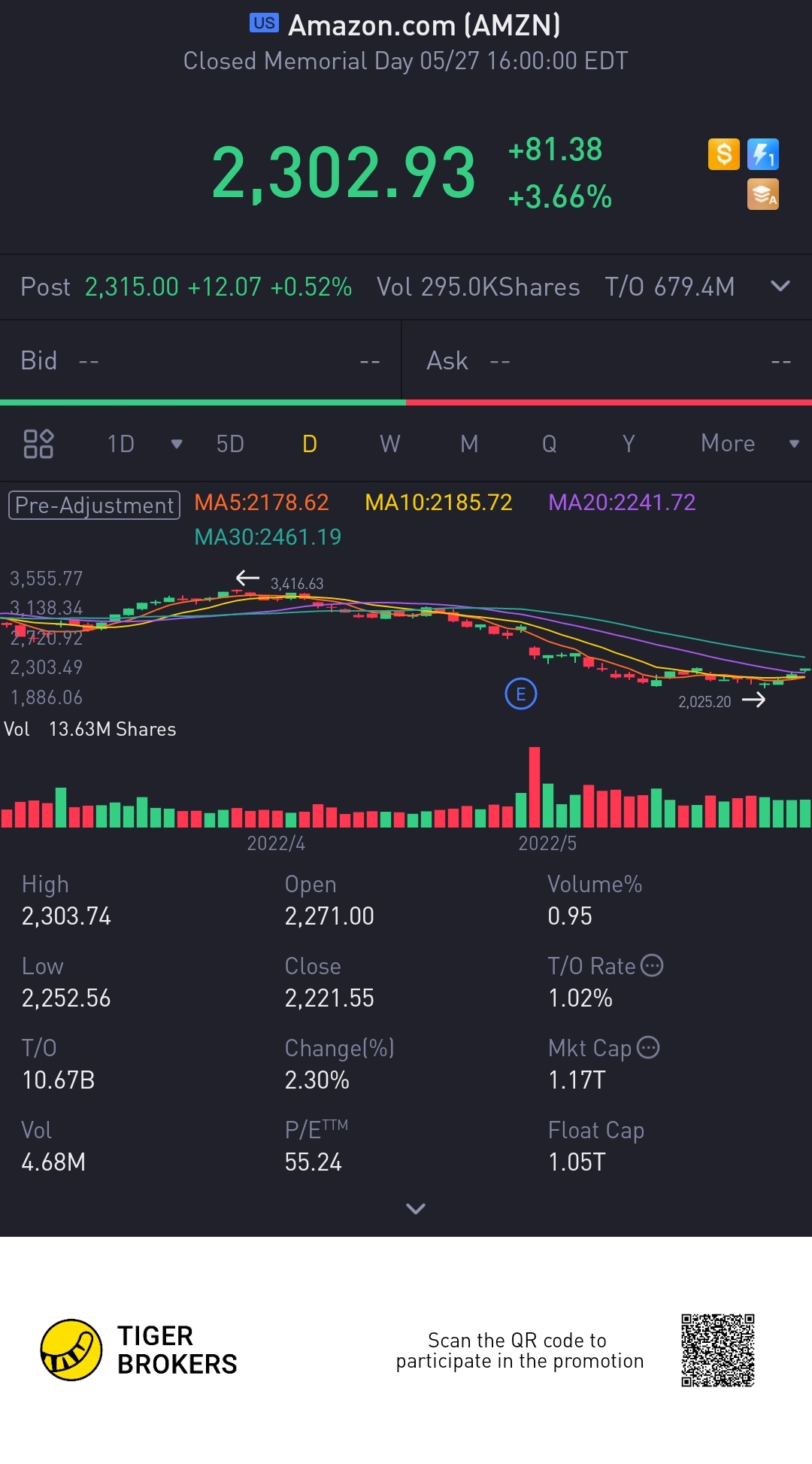Tap the MA10:2185.72 indicator label
The height and width of the screenshot is (1464, 812).
pos(438,503)
